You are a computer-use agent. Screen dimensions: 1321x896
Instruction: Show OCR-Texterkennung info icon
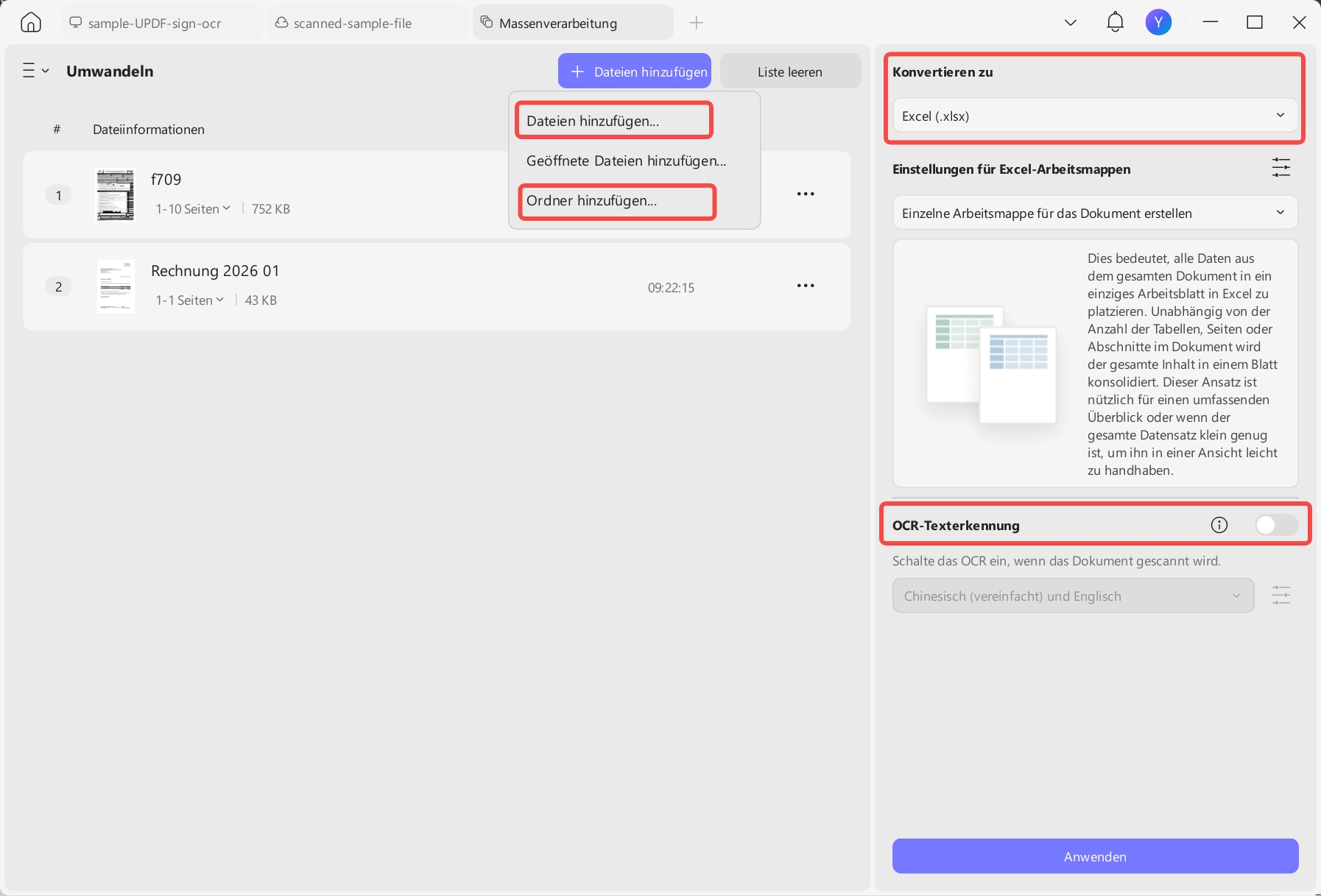tap(1219, 525)
